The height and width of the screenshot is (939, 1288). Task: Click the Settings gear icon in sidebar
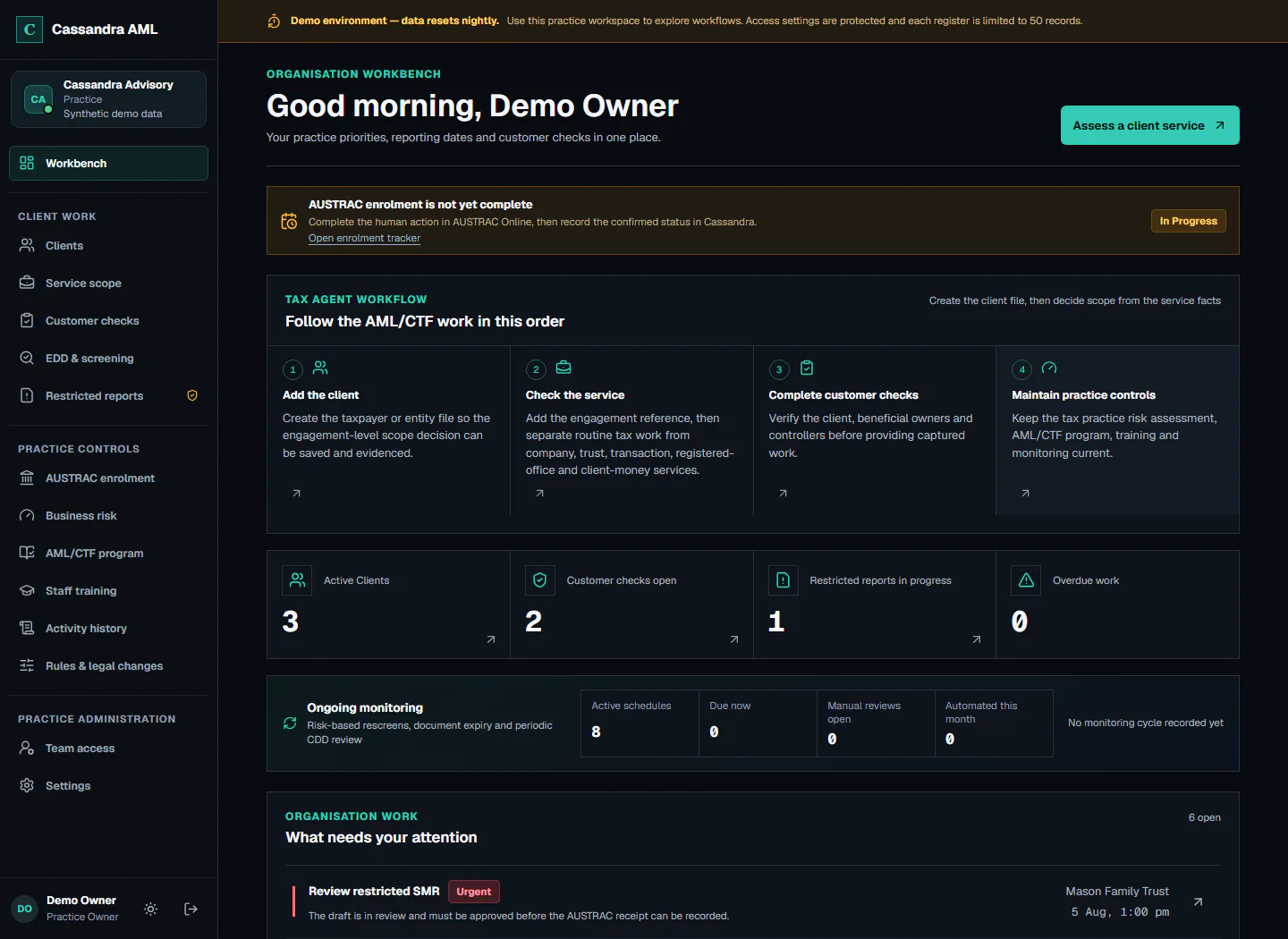click(x=27, y=786)
